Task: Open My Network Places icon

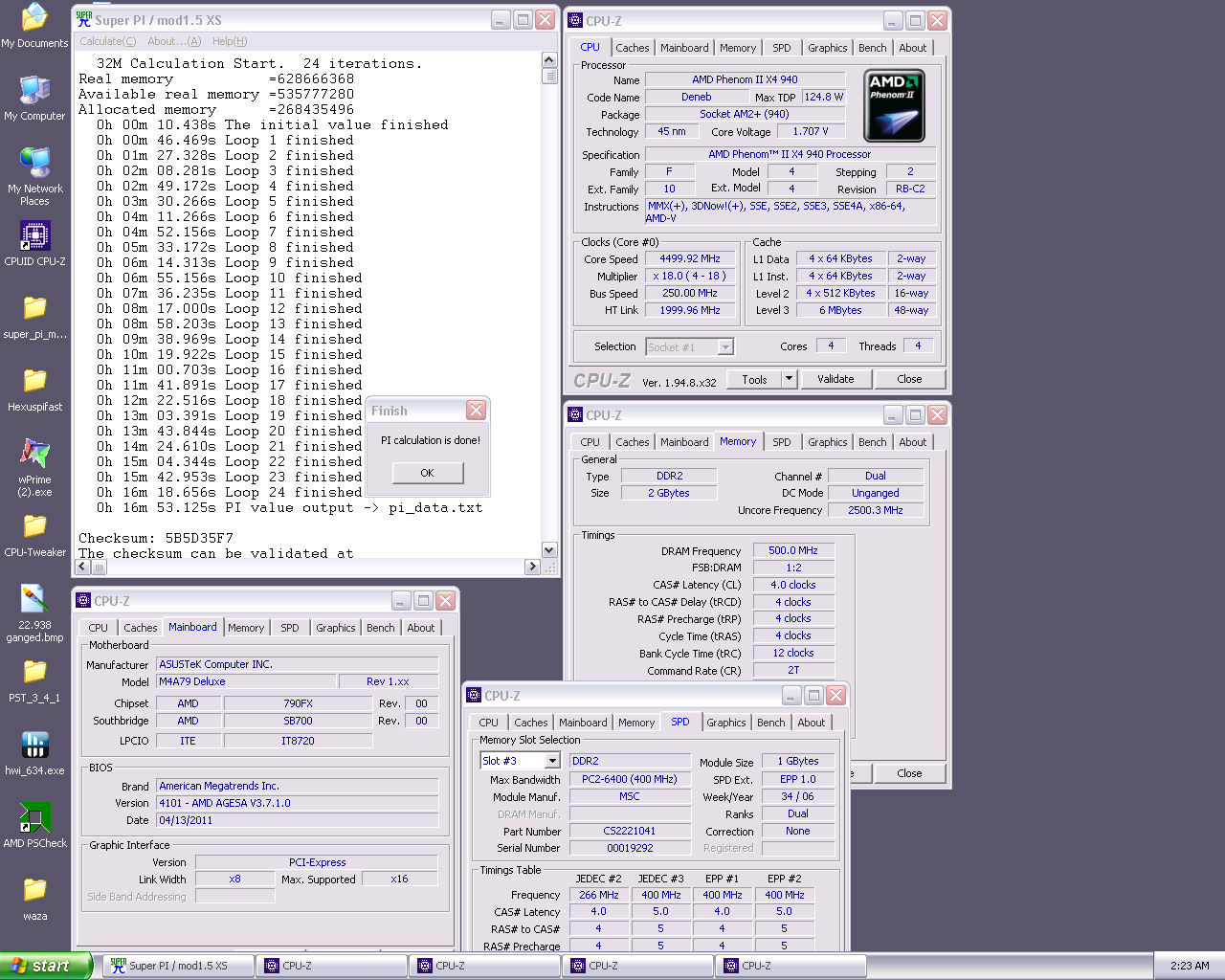Action: [x=34, y=176]
